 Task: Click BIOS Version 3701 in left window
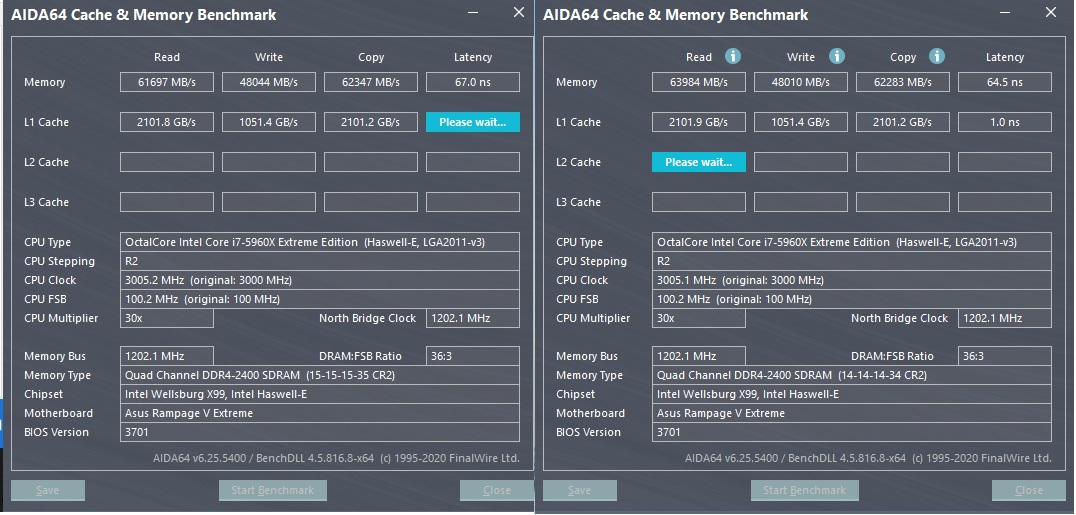pyautogui.click(x=320, y=432)
